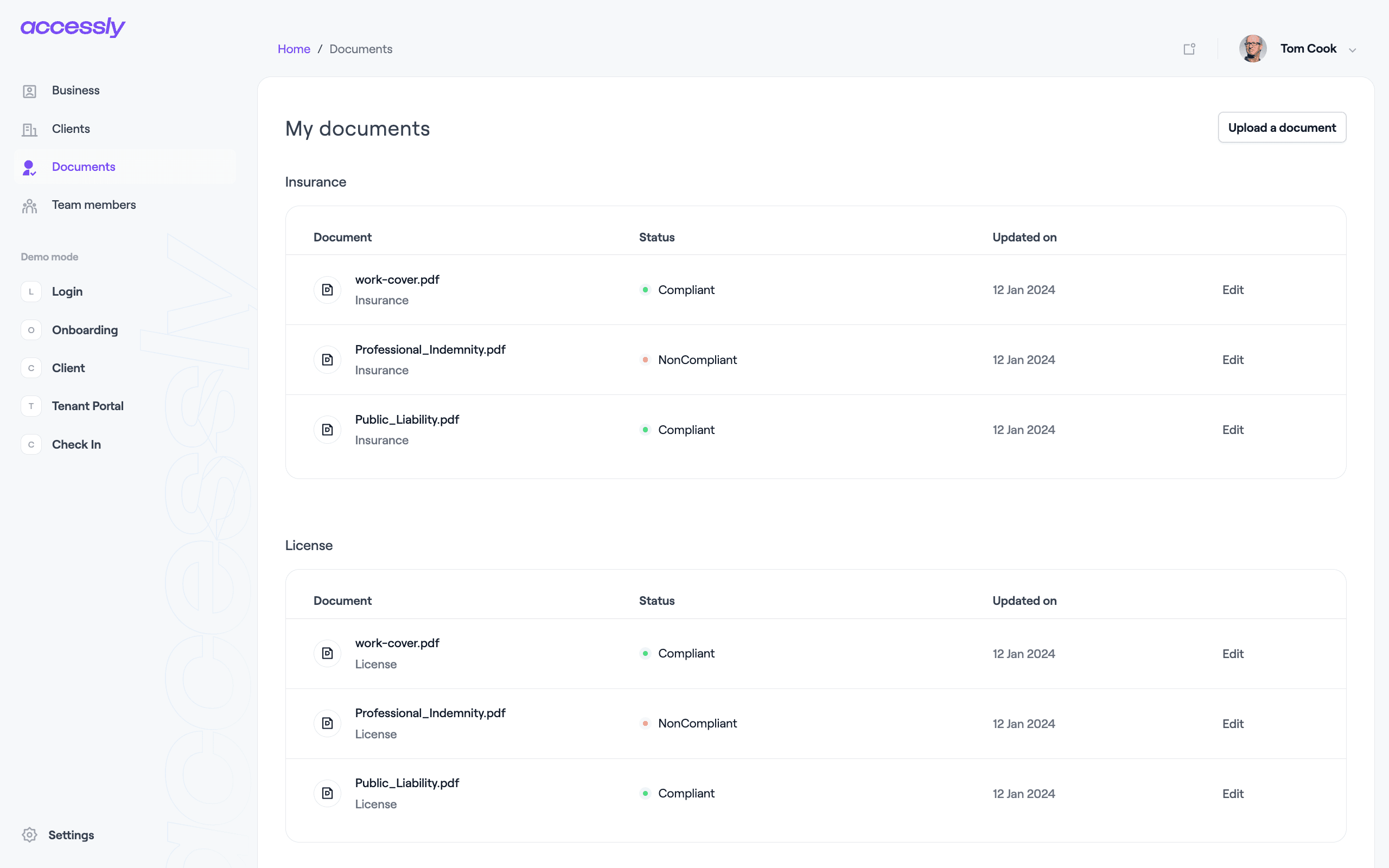Open the Documents sidebar menu item
This screenshot has width=1389, height=868.
[x=84, y=167]
